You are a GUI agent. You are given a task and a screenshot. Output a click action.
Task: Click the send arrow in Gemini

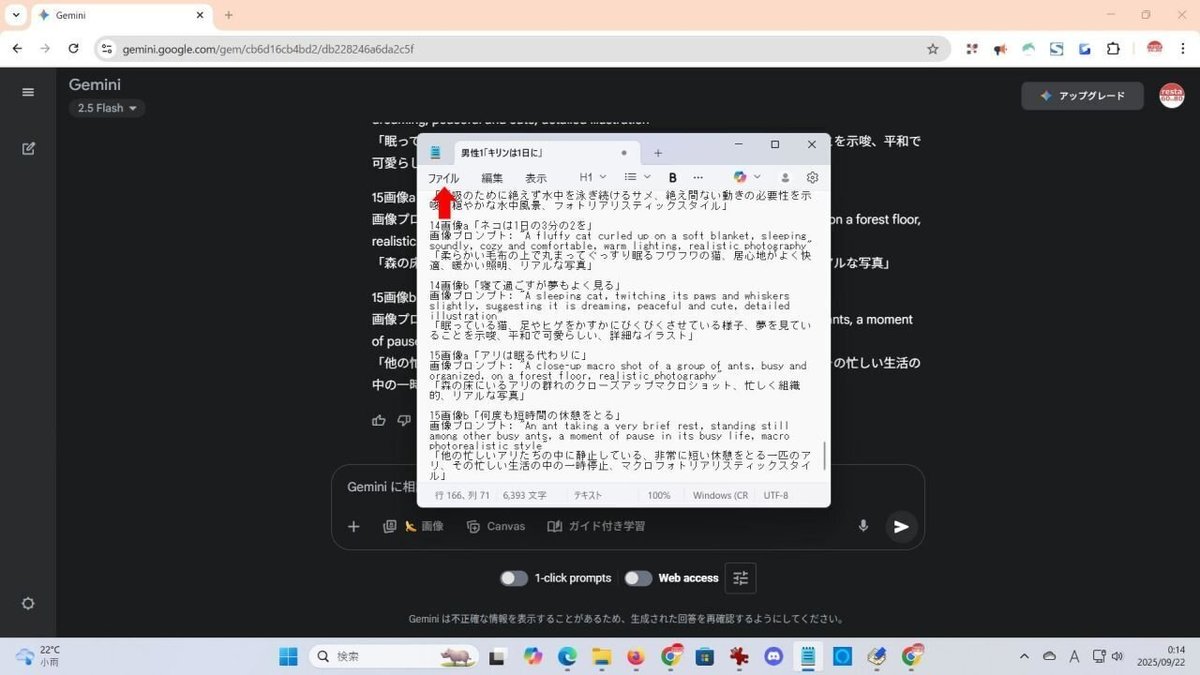pyautogui.click(x=900, y=526)
